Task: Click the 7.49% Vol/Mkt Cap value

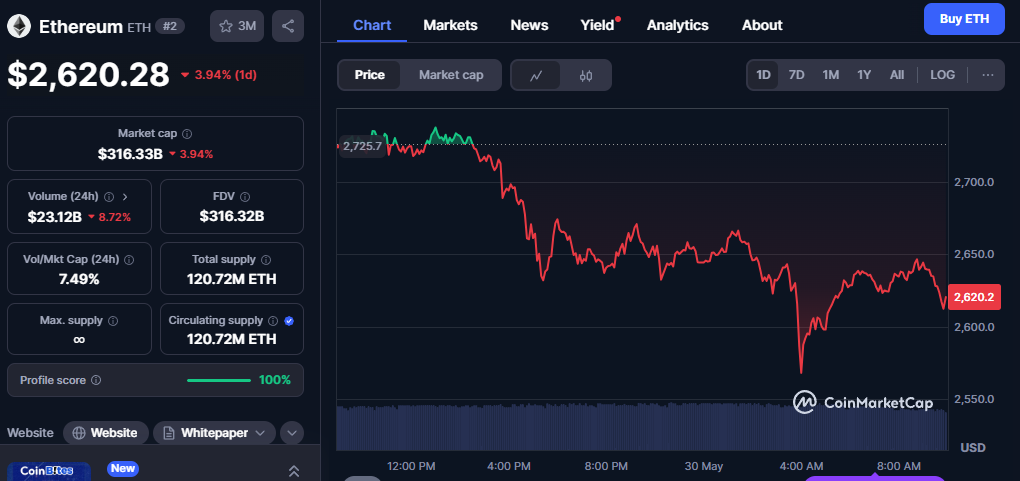Action: click(x=79, y=280)
